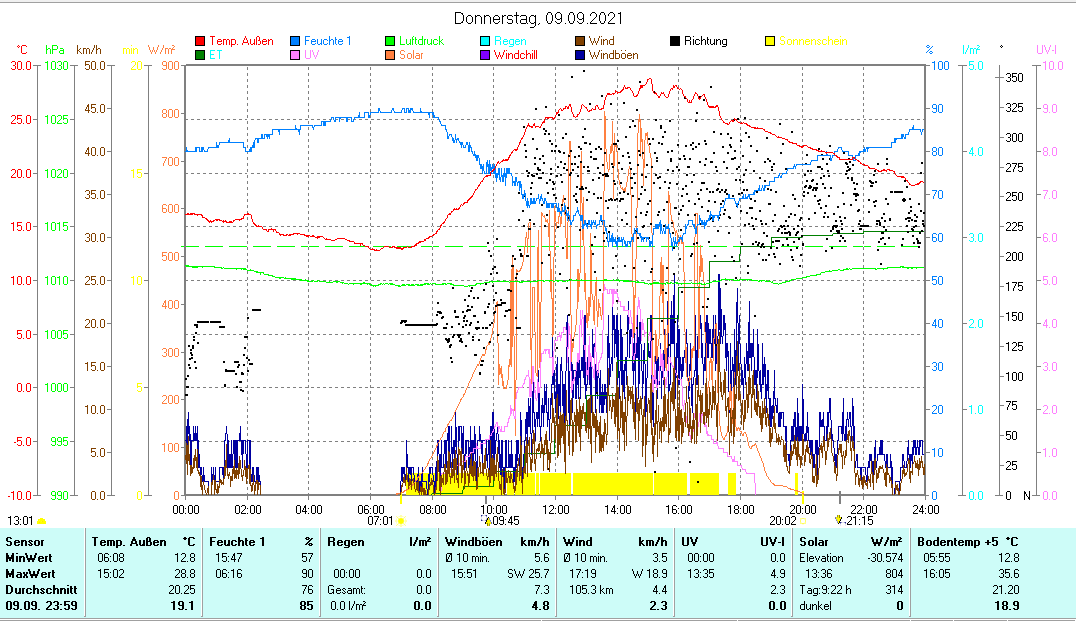
Task: Click the Regen table header
Action: (x=347, y=542)
